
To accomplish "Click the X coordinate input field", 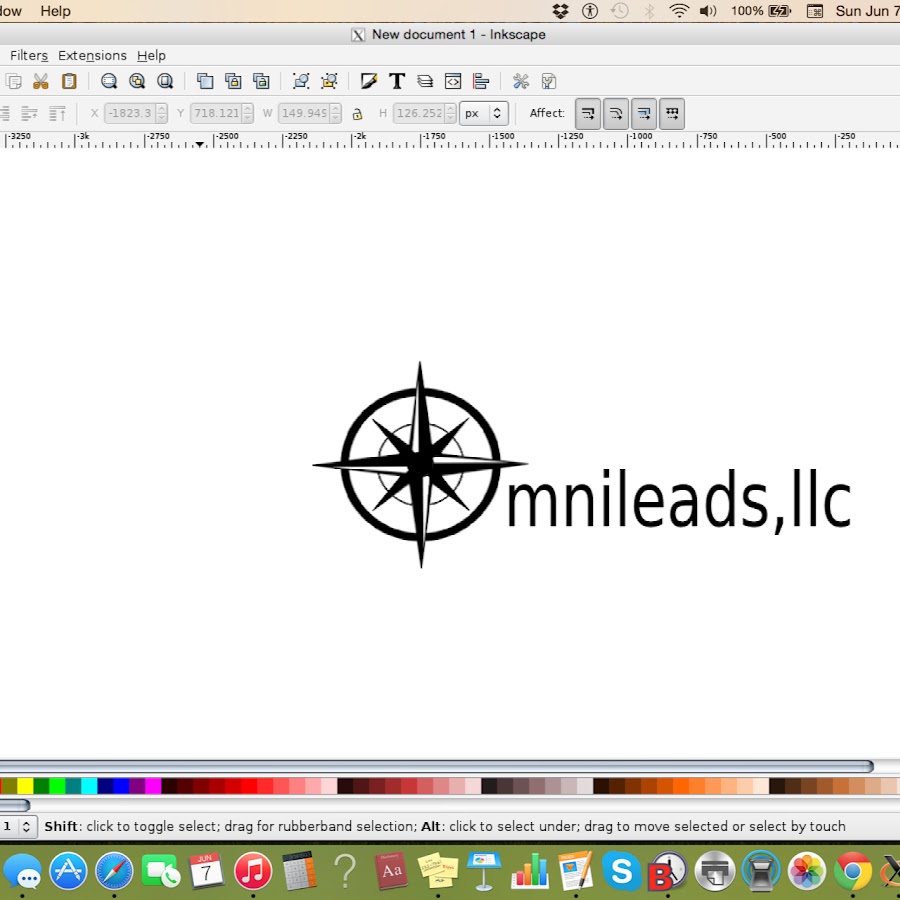I will click(x=131, y=113).
